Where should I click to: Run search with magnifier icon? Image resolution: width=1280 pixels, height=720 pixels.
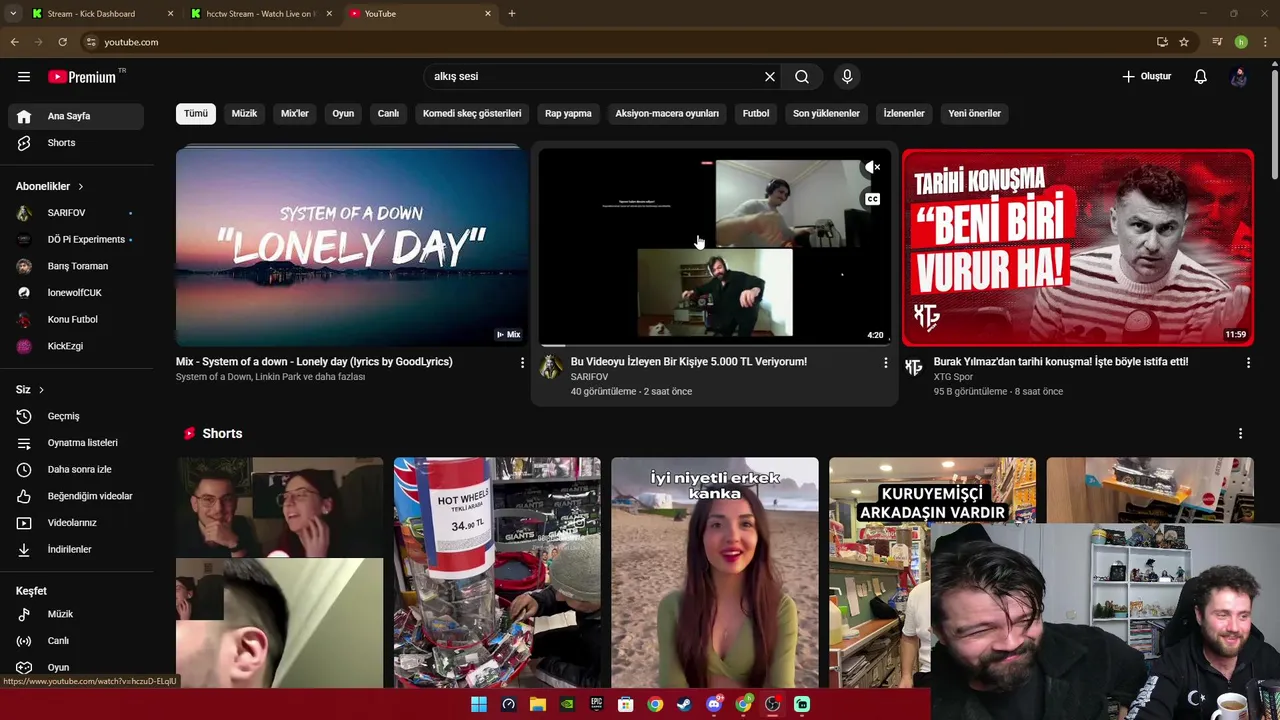click(x=802, y=77)
